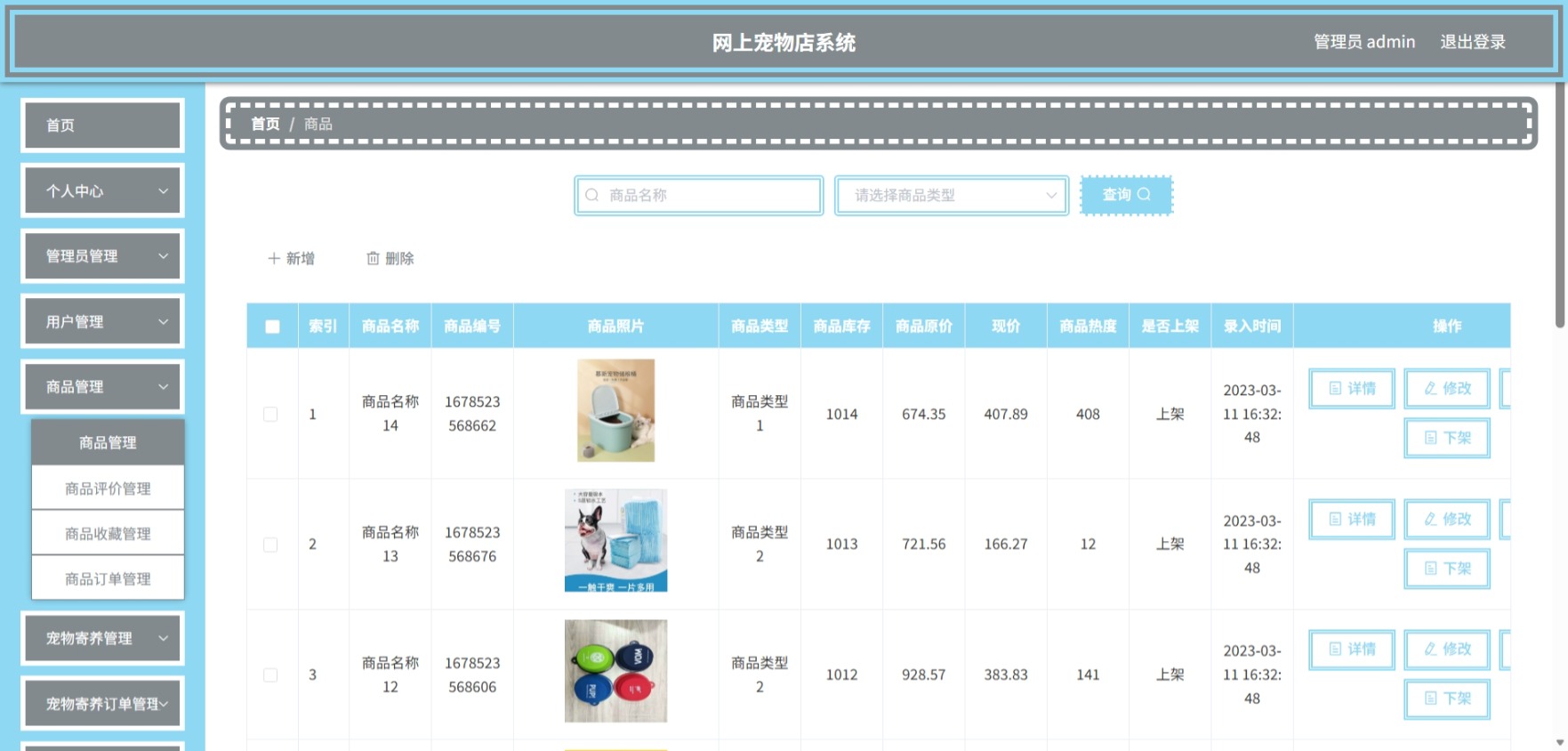This screenshot has width=1568, height=751.
Task: Expand the 管理员管理 sidebar menu
Action: point(102,256)
